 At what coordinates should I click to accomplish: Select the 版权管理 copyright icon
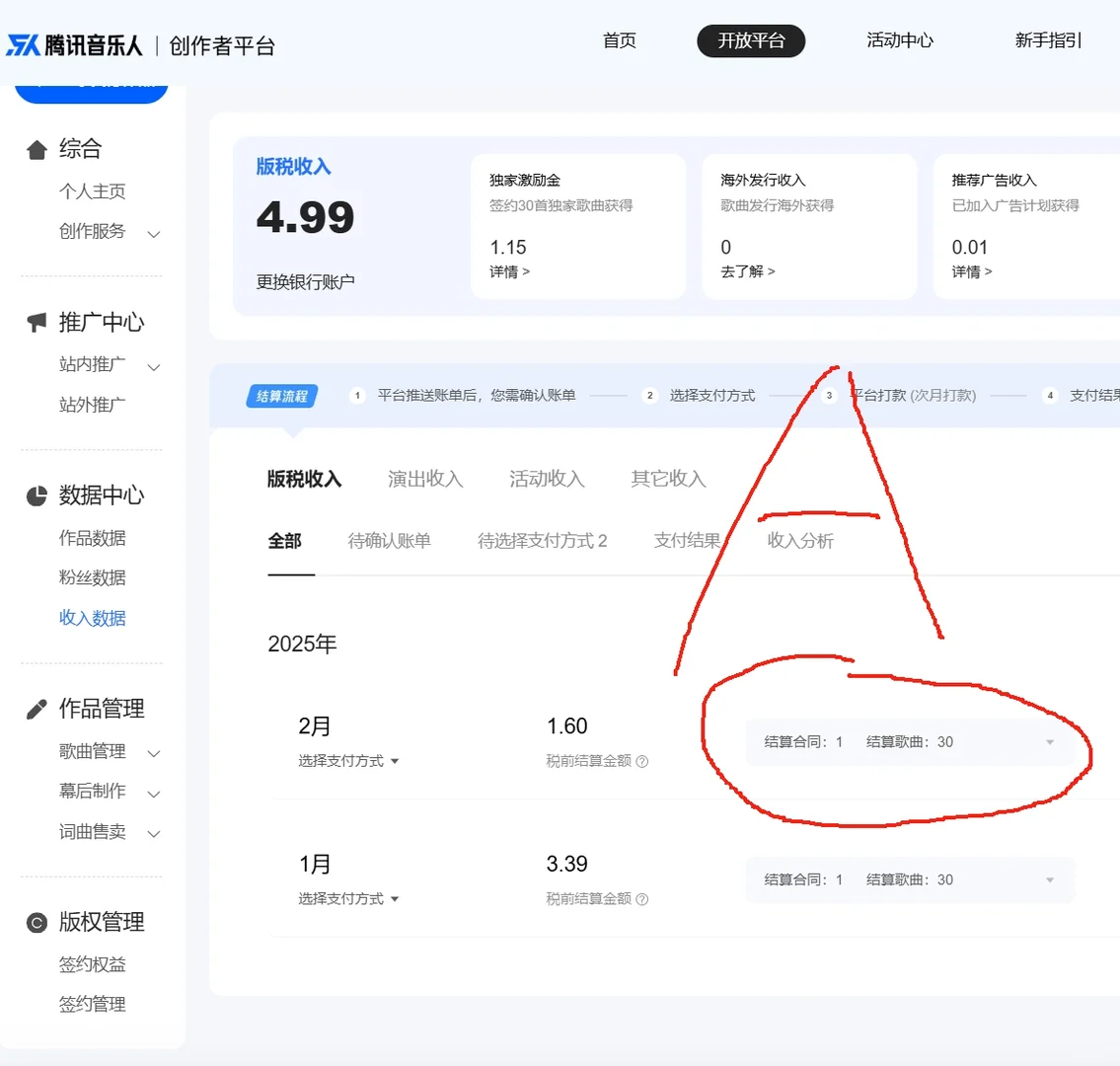tap(37, 922)
